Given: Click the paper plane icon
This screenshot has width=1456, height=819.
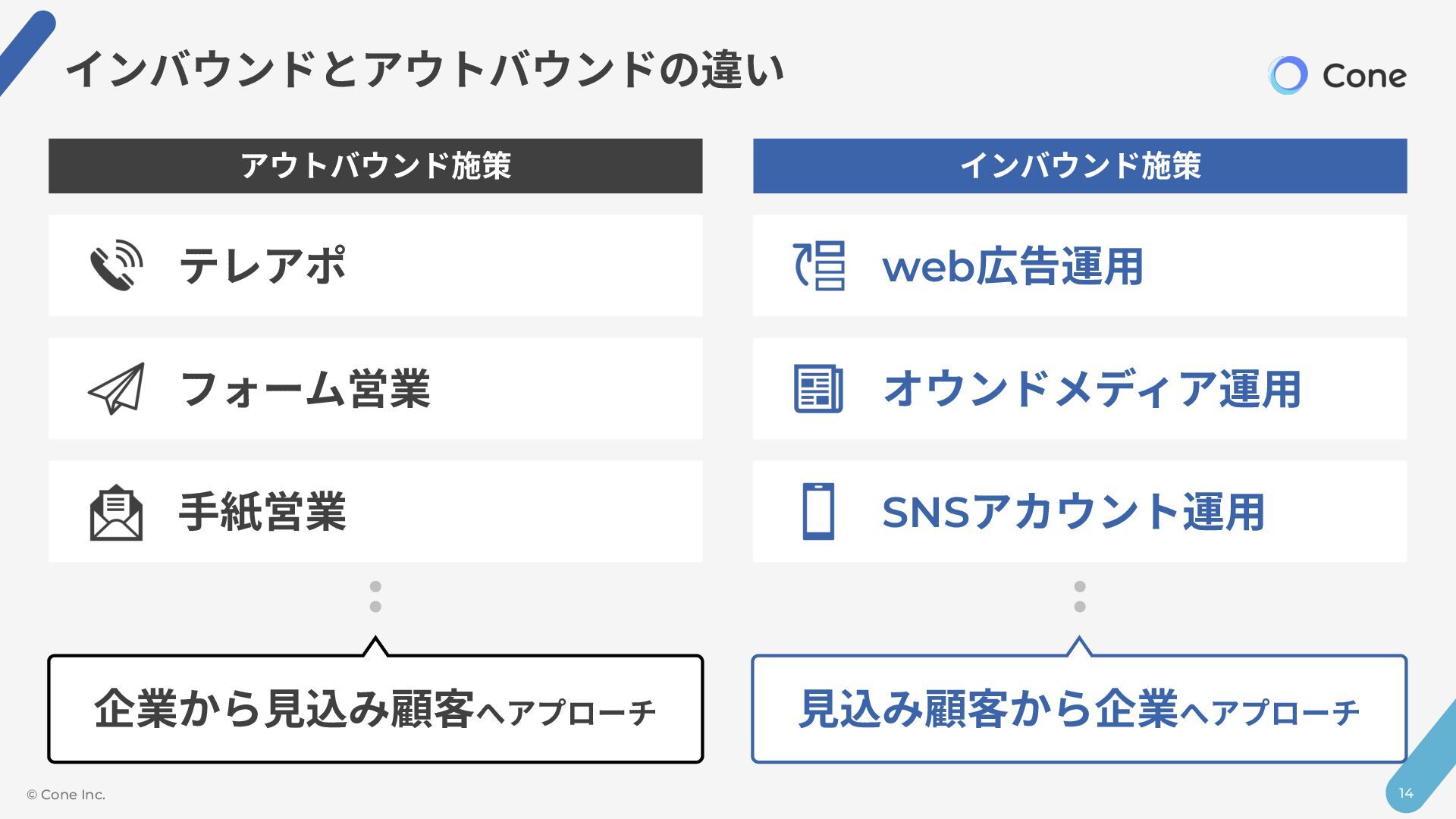Looking at the screenshot, I should click(x=116, y=388).
